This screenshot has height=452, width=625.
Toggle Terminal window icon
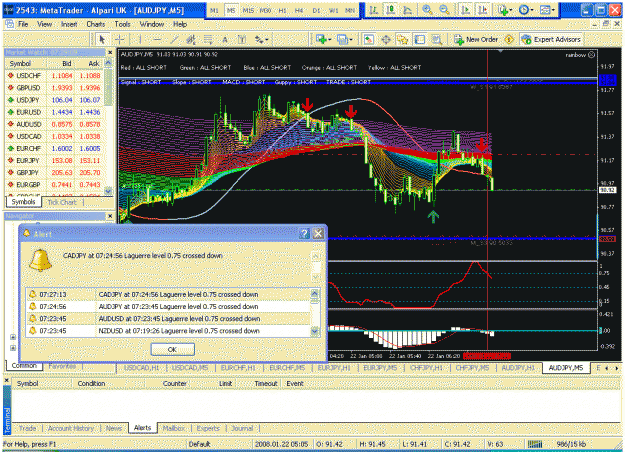(420, 39)
